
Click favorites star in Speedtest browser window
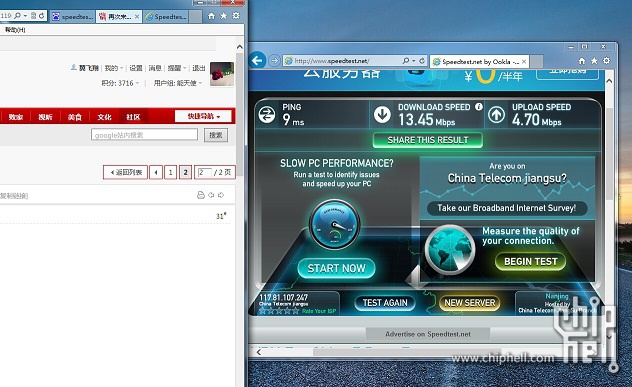pyautogui.click(x=594, y=61)
